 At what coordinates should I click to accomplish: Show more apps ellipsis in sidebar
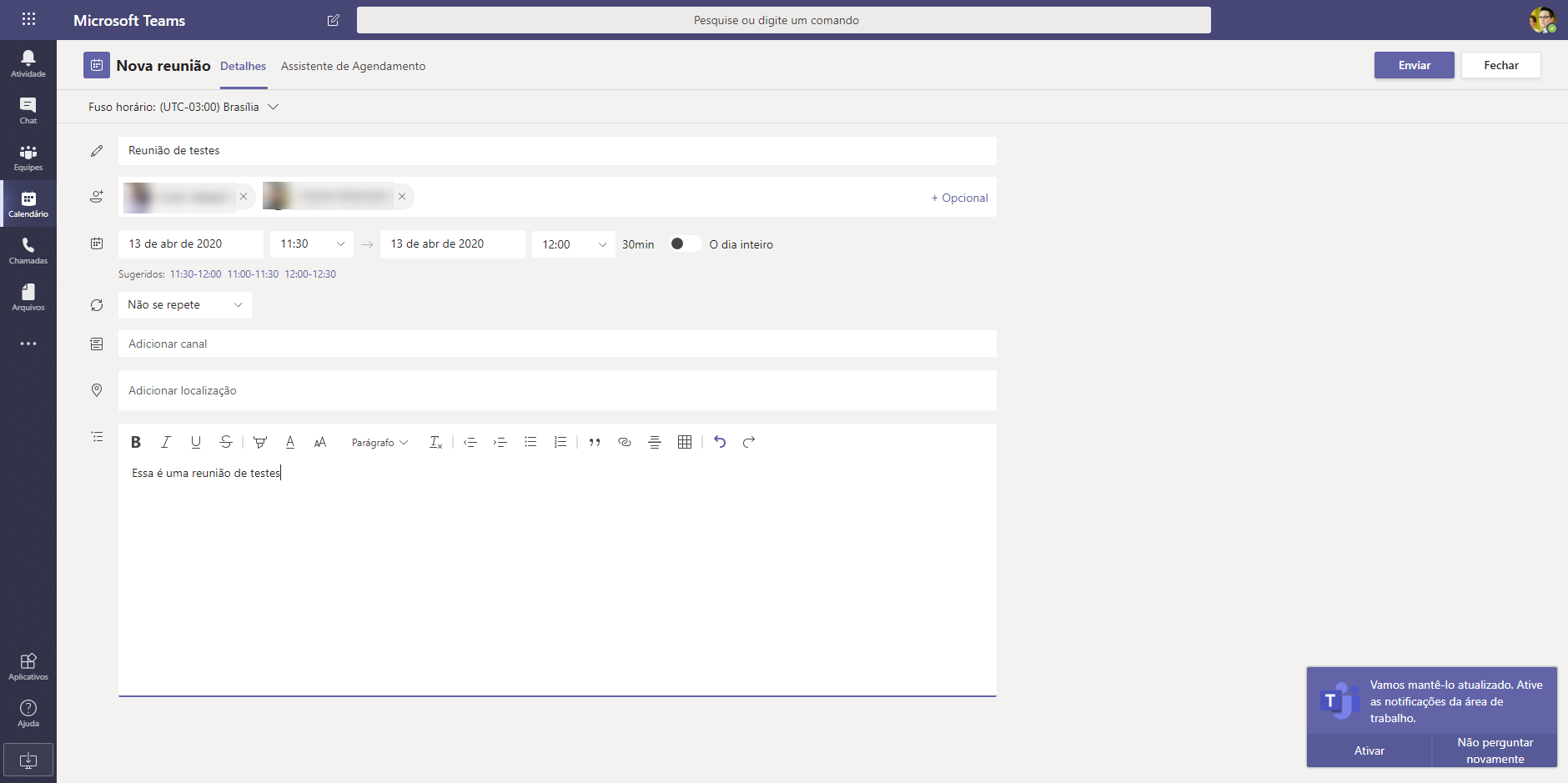tap(28, 344)
